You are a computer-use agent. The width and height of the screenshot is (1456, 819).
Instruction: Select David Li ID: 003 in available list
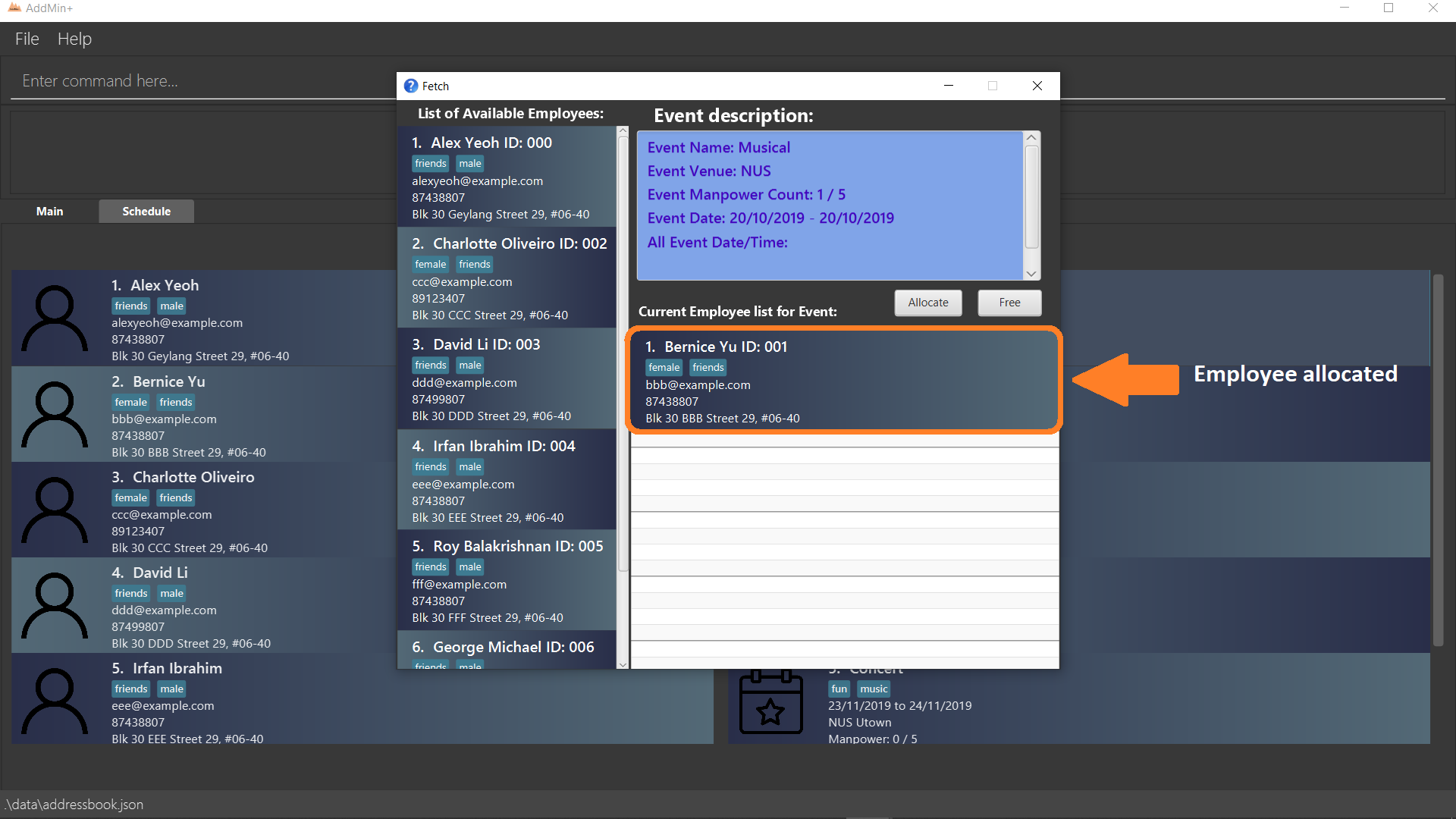pyautogui.click(x=507, y=378)
